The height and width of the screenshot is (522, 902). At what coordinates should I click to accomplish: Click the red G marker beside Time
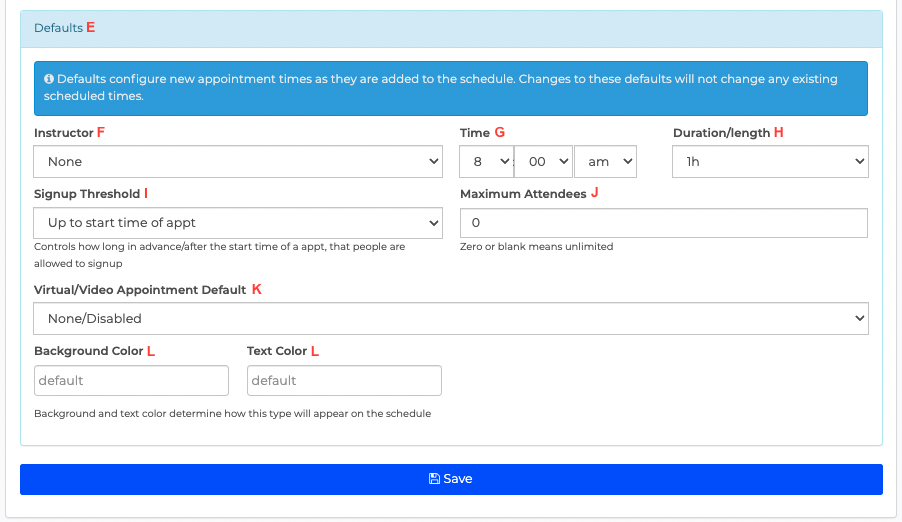499,132
